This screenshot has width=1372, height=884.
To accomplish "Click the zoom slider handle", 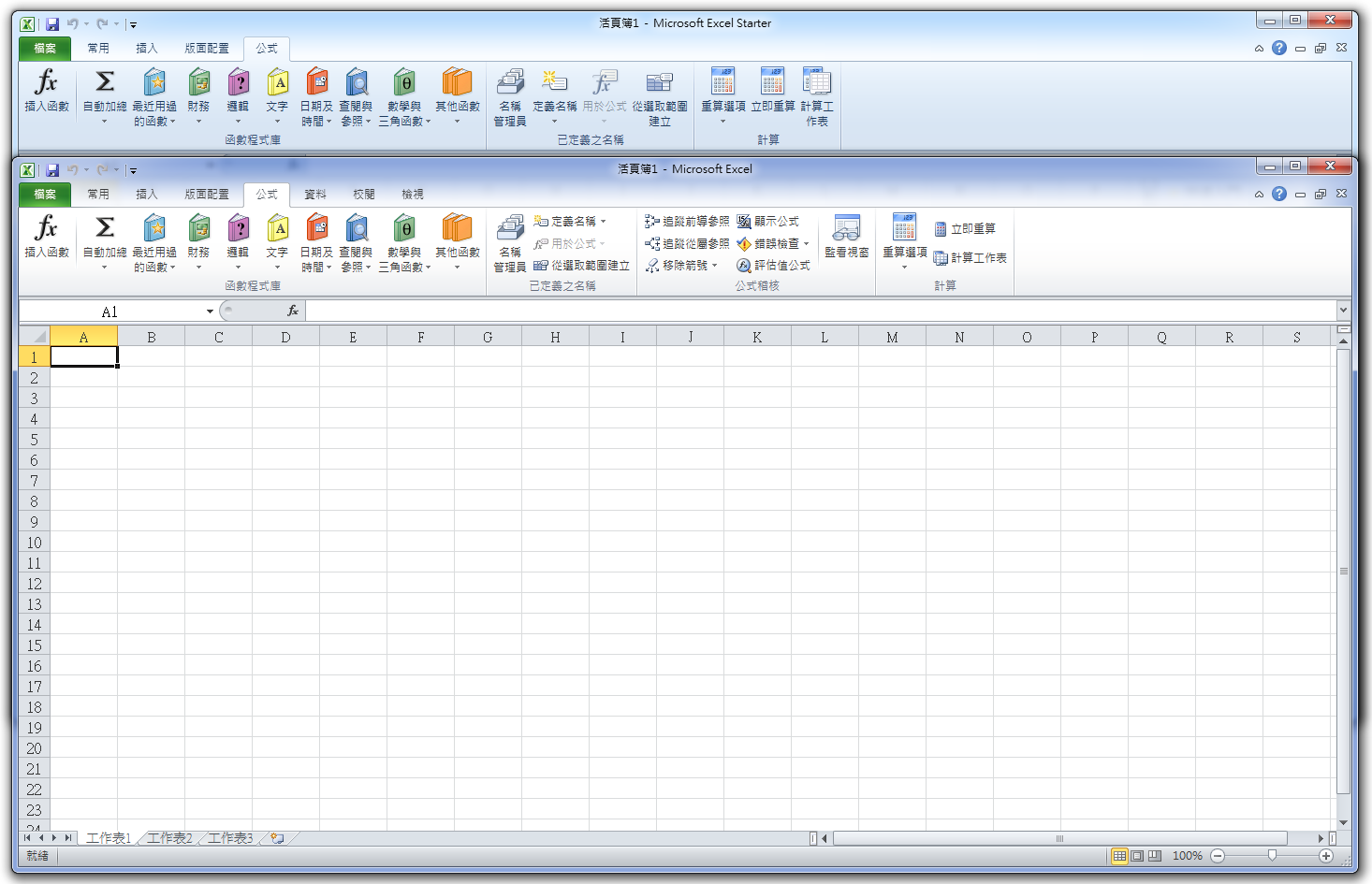I will 1272,856.
